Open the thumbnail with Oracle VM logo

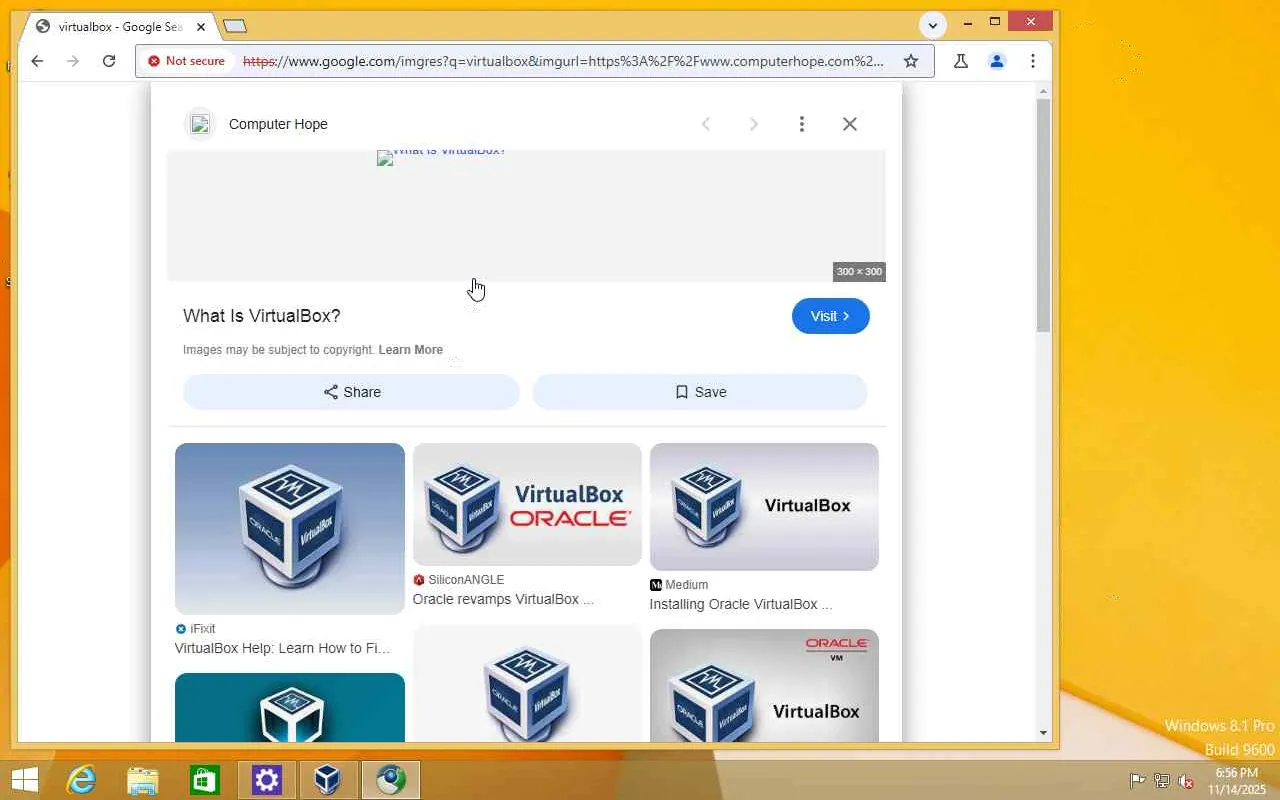[764, 686]
